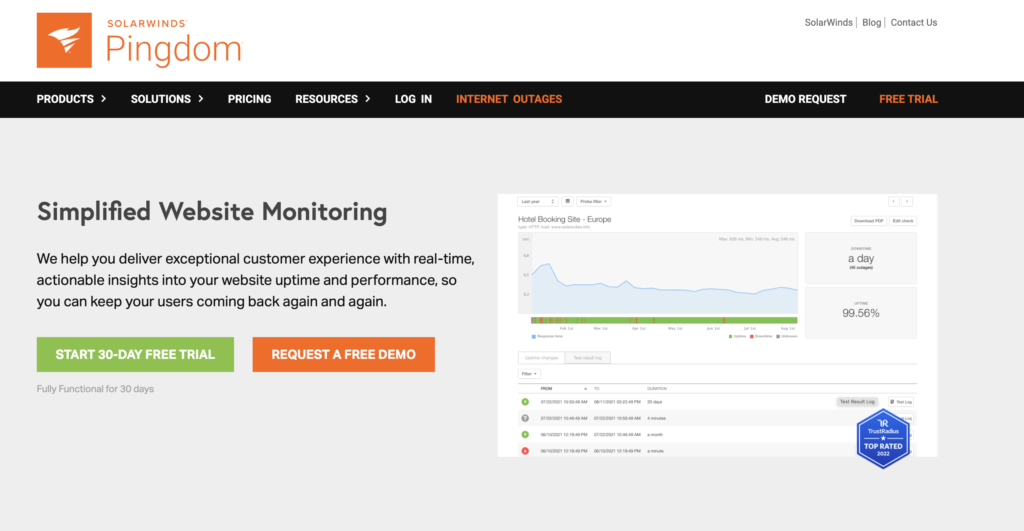Click red down-status icon for a minute row

point(525,451)
